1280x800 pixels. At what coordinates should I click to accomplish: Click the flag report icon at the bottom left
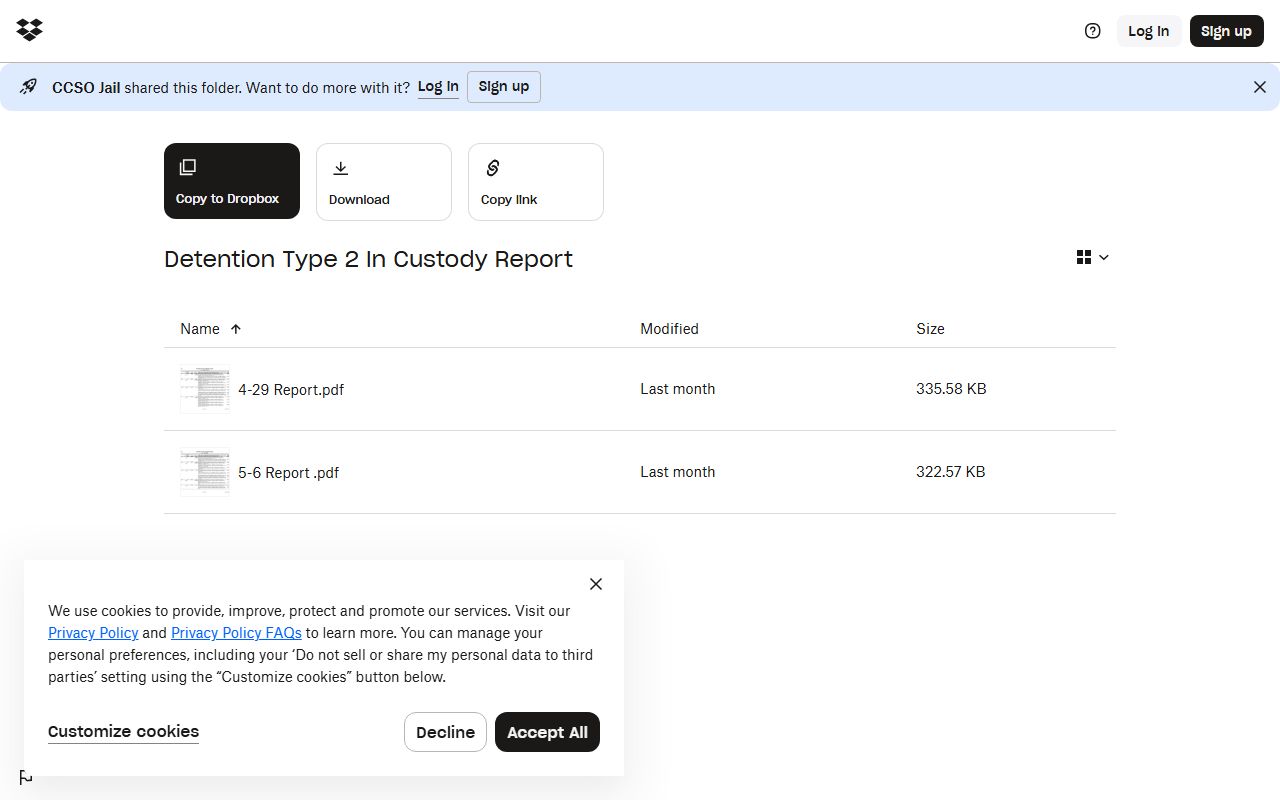click(x=26, y=778)
